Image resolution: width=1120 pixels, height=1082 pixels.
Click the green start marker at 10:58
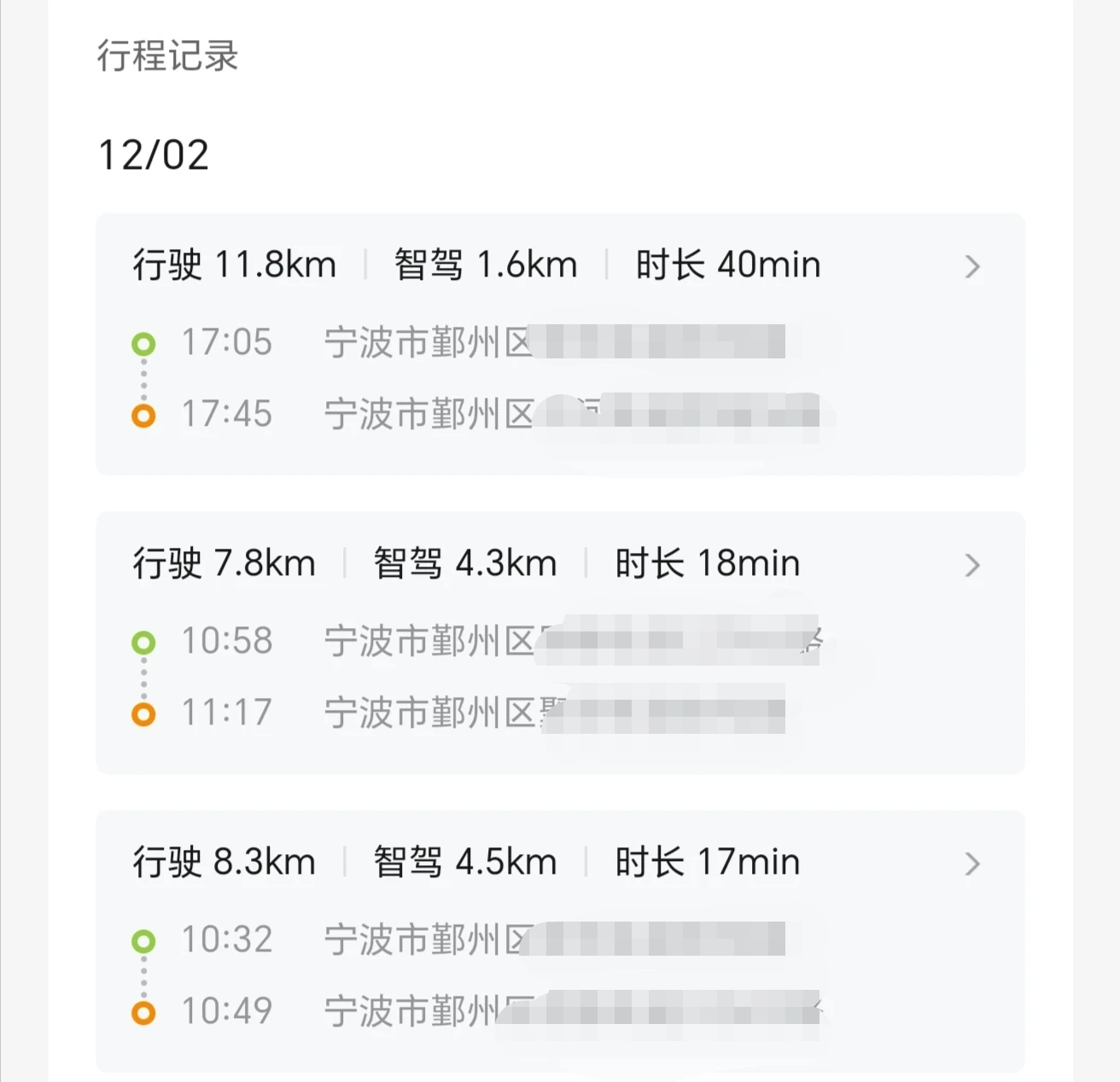click(143, 643)
